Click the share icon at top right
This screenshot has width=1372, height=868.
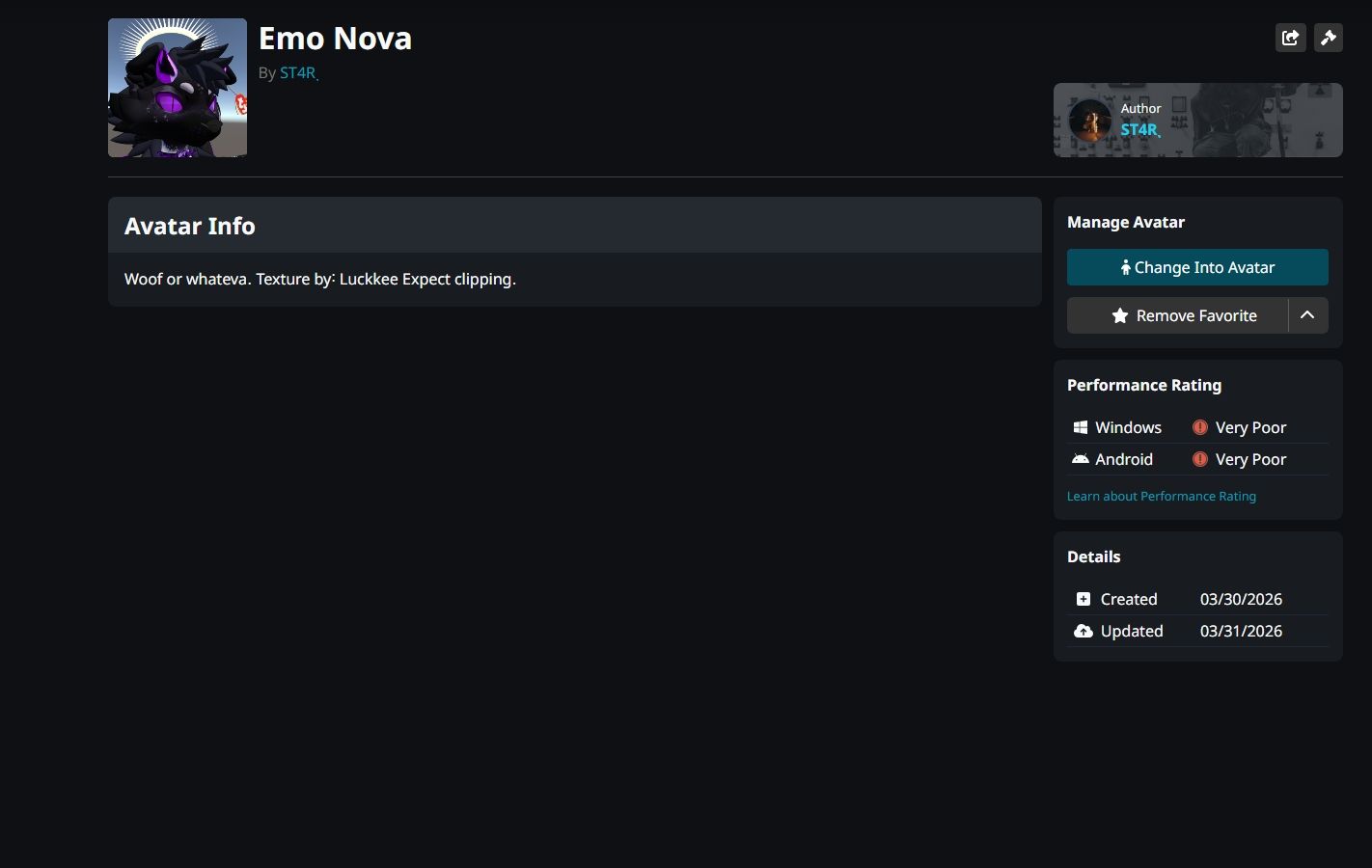tap(1290, 38)
